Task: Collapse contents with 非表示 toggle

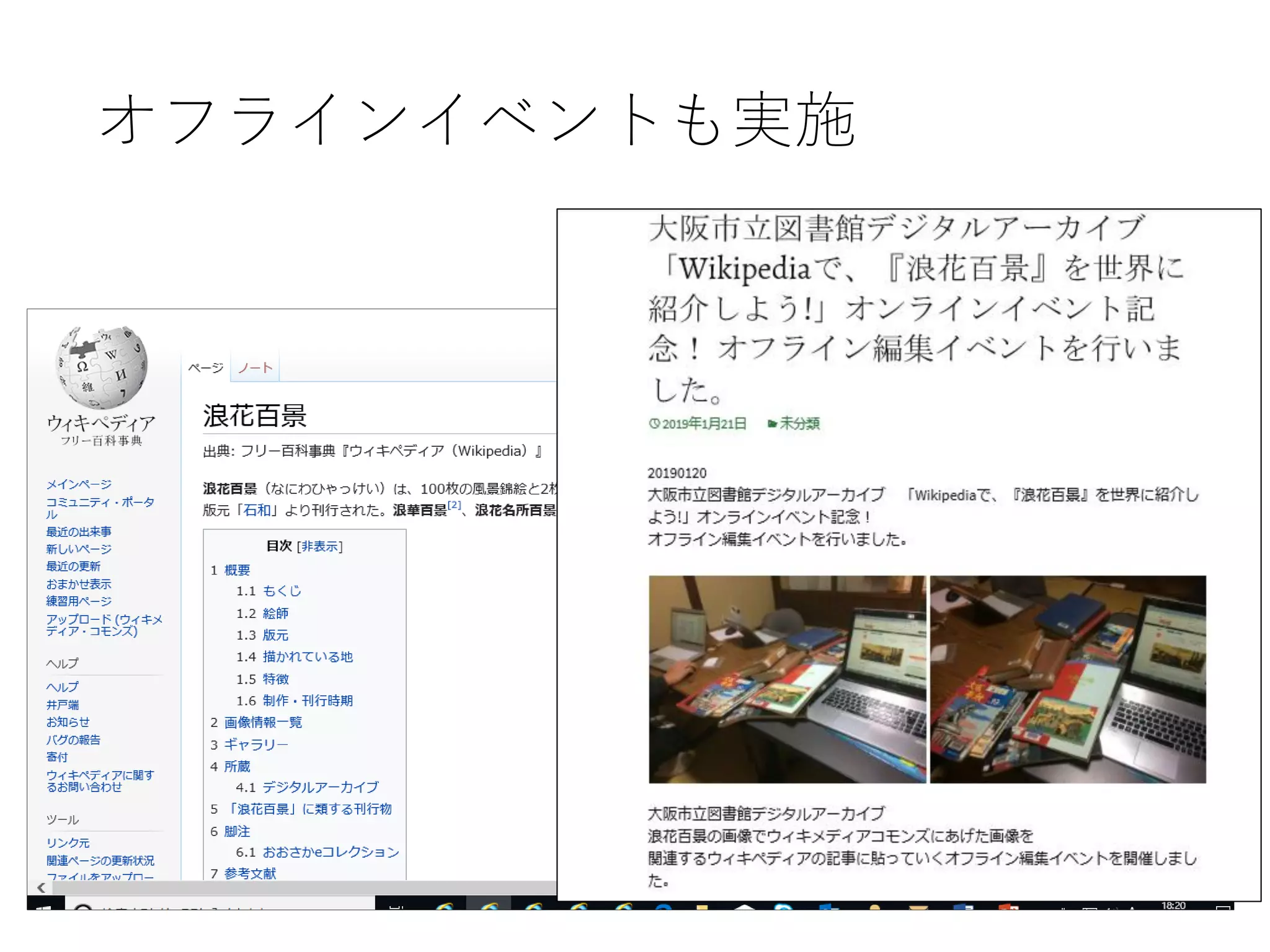Action: click(x=319, y=546)
